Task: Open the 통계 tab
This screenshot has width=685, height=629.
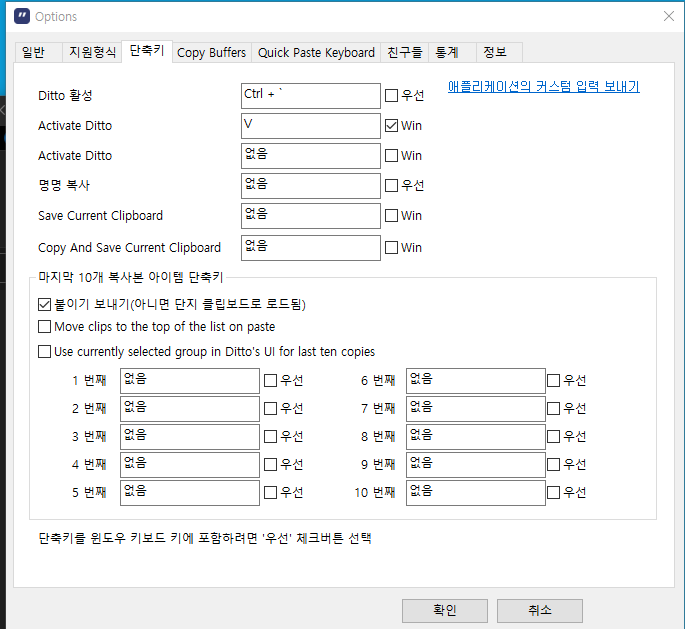Action: tap(452, 52)
